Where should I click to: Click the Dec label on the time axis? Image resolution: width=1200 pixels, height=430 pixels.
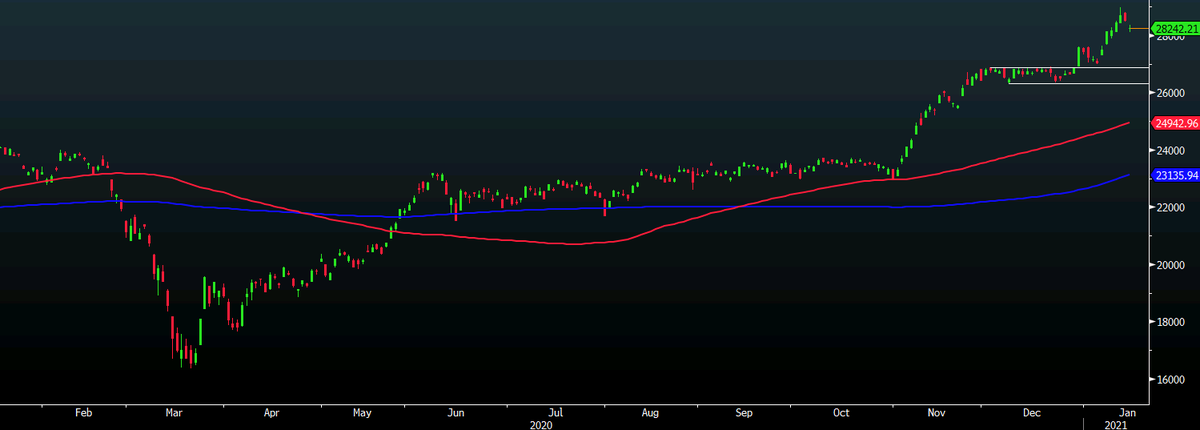point(1031,411)
